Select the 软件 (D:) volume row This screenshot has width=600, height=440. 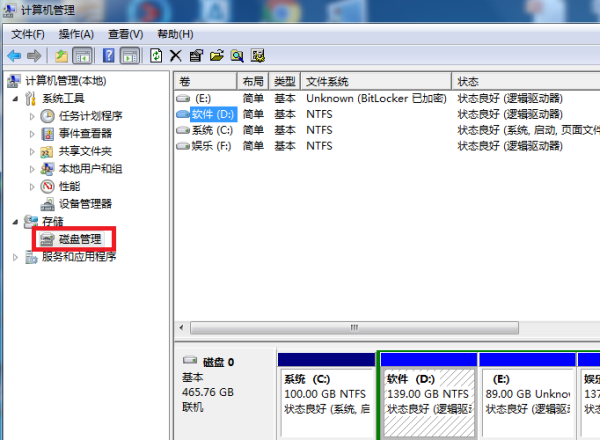(x=387, y=114)
